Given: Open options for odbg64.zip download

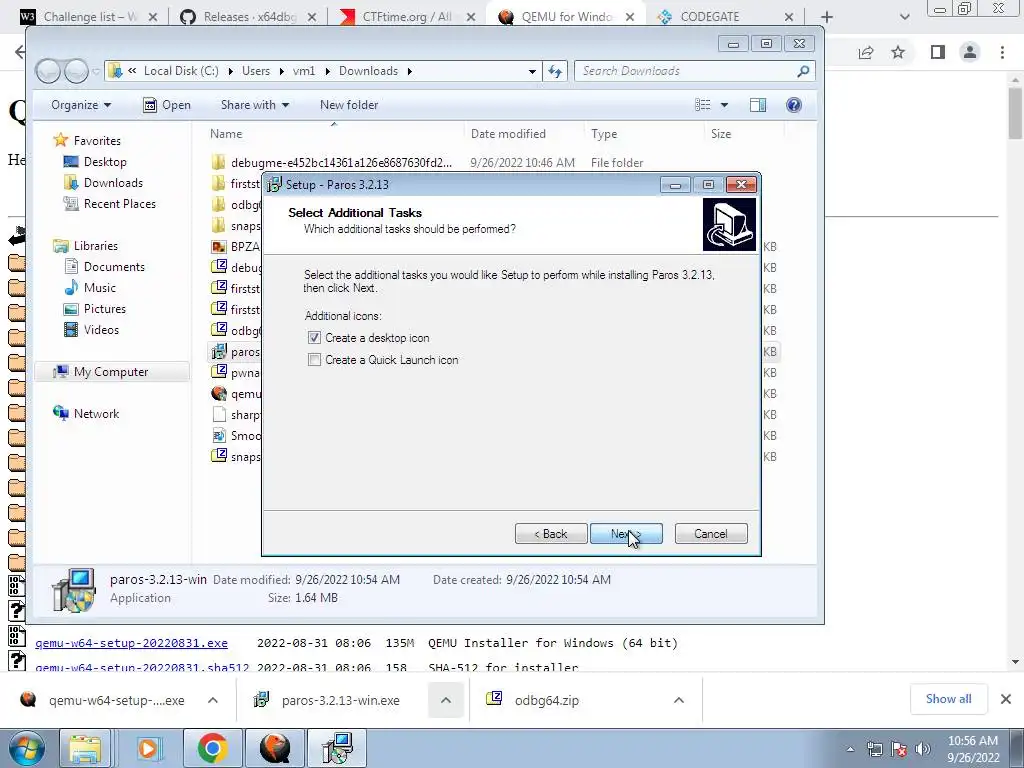Looking at the screenshot, I should pyautogui.click(x=679, y=700).
